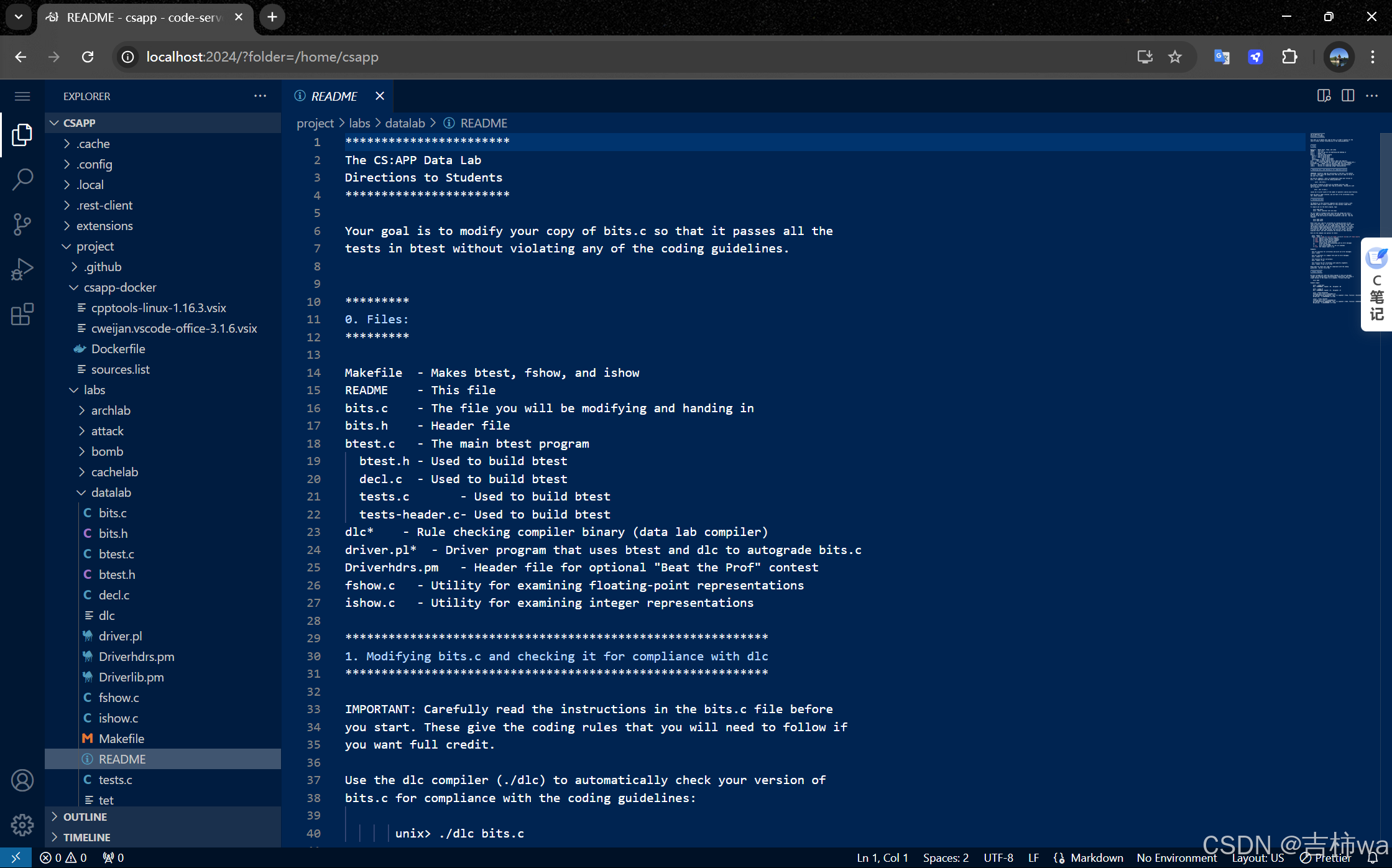Open datalab via the breadcrumb bar

(405, 122)
